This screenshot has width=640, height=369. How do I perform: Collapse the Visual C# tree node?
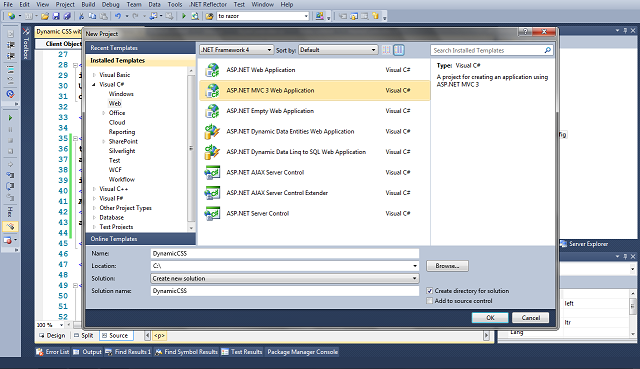(94, 84)
